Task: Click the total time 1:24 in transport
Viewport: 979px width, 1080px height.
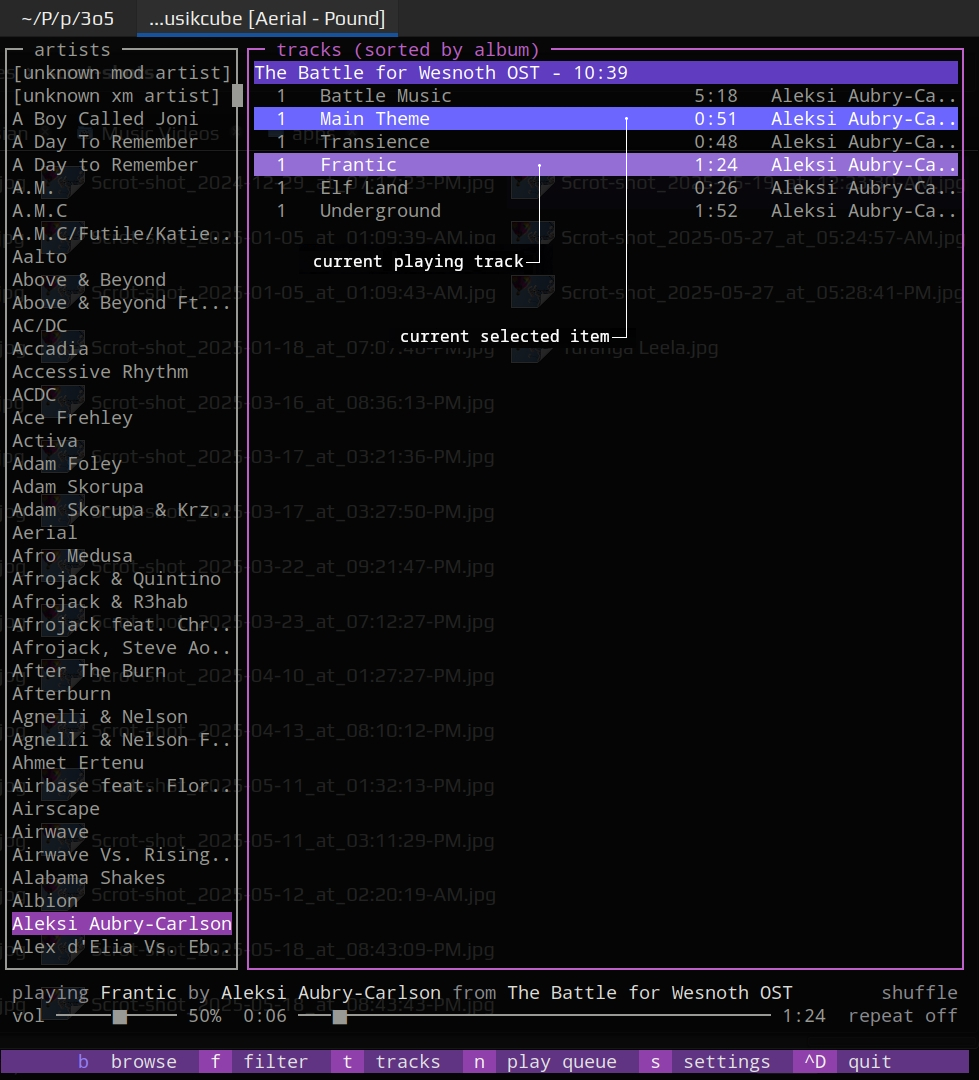Action: coord(804,1016)
